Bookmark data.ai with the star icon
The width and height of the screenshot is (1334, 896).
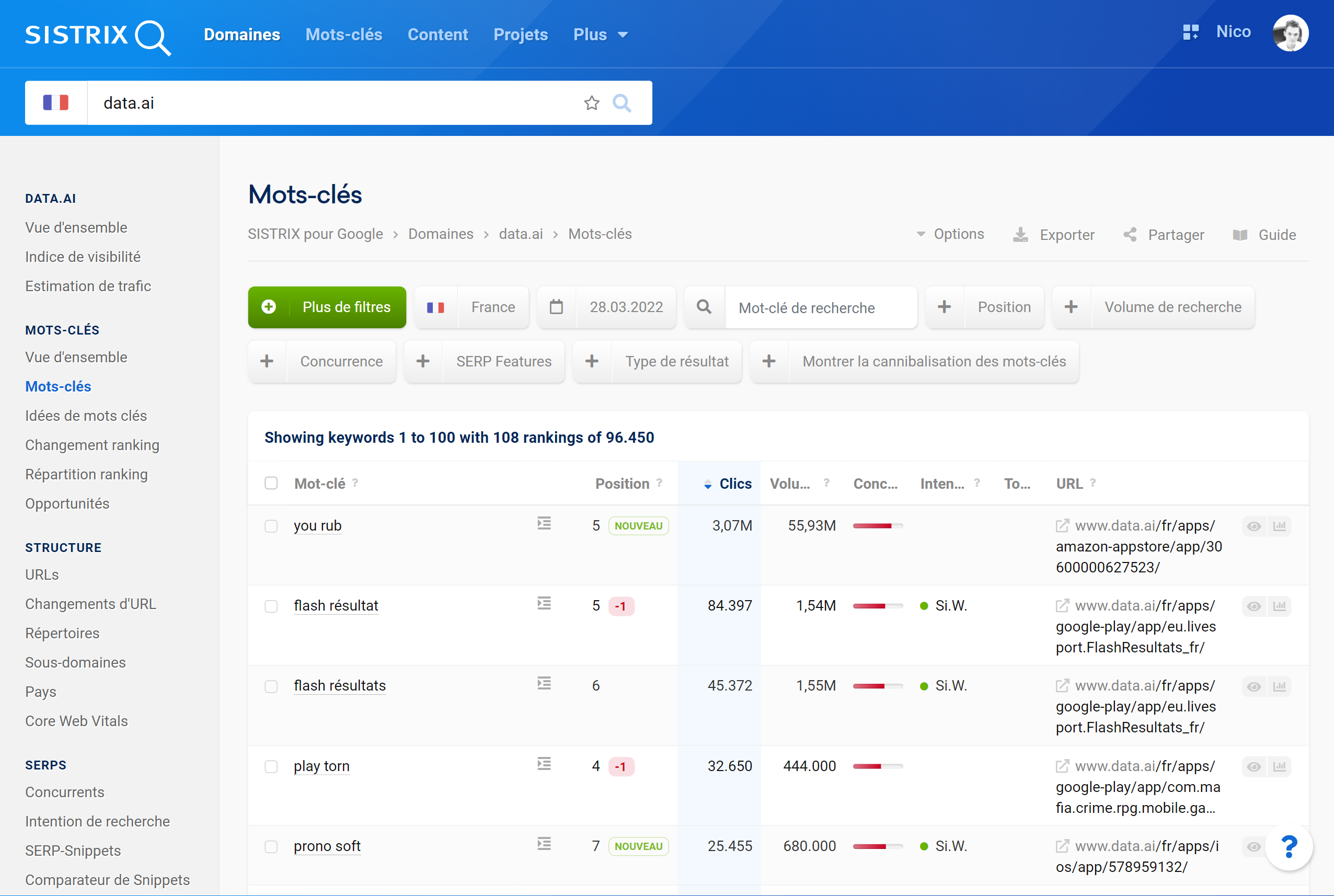(x=591, y=103)
